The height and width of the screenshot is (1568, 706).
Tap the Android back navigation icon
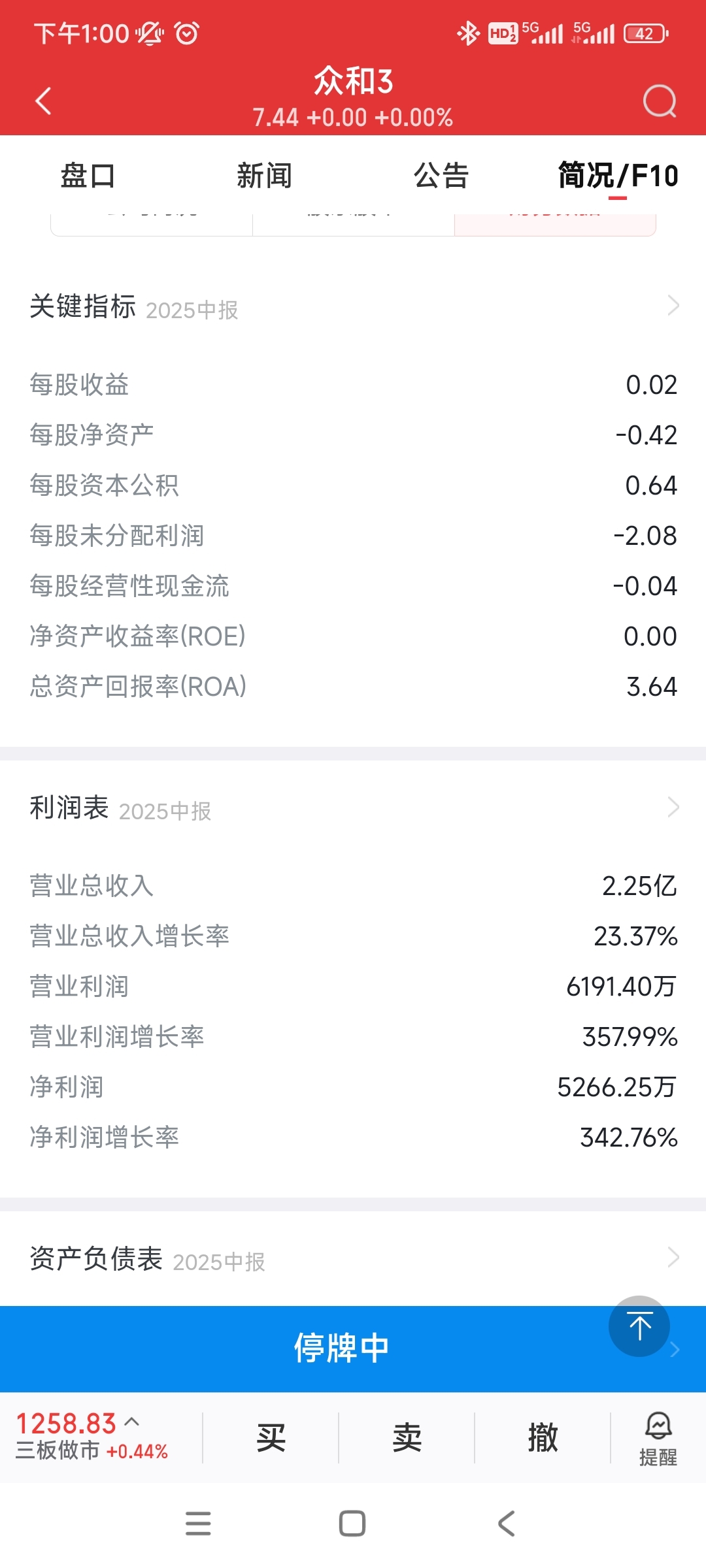coord(507,1523)
